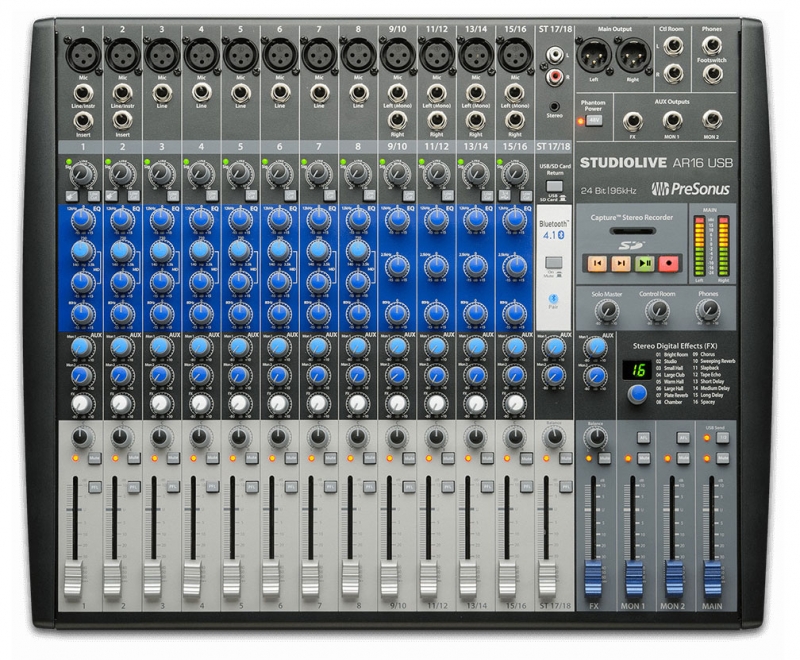The height and width of the screenshot is (660, 800).
Task: Toggle the USB Send 1/2 button
Action: click(722, 437)
